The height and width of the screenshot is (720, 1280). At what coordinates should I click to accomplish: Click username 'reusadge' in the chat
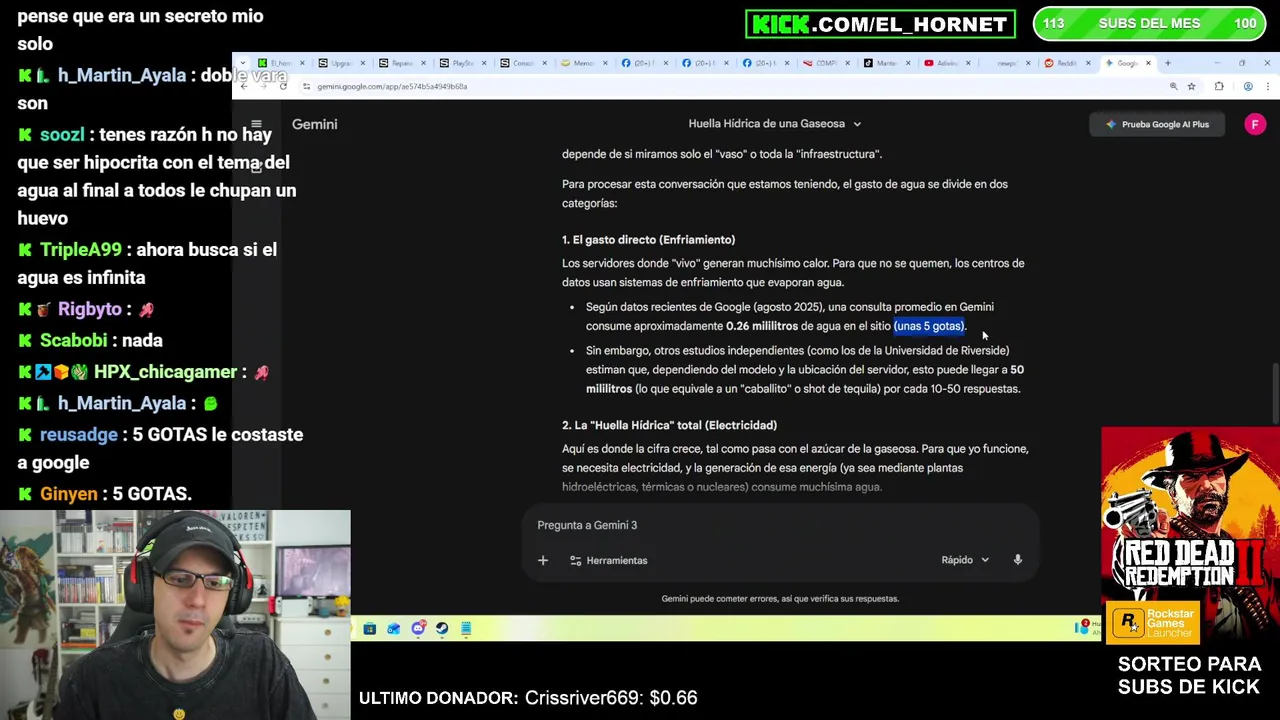79,435
